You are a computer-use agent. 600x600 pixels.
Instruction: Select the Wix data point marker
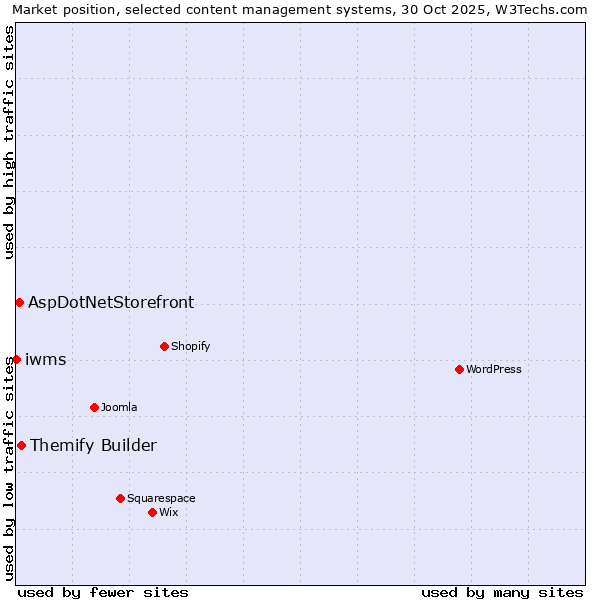click(152, 512)
